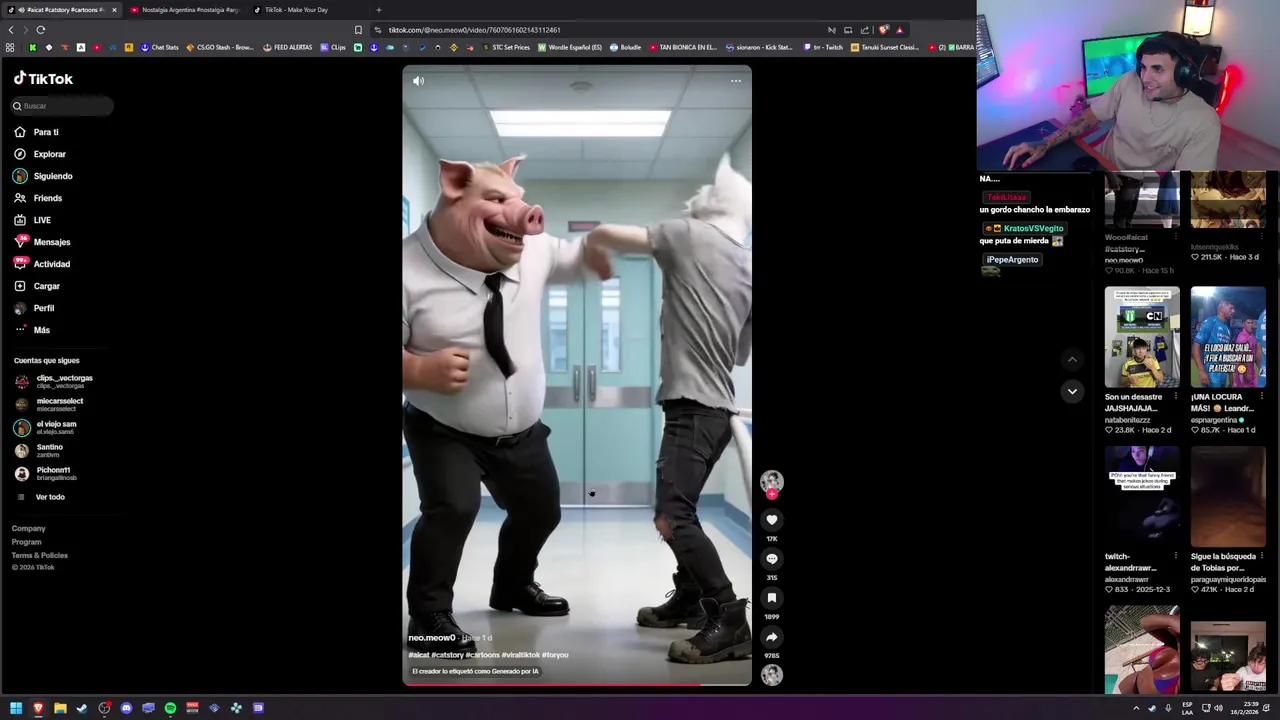
Task: Follow creator via the red plus badge
Action: tap(771, 494)
